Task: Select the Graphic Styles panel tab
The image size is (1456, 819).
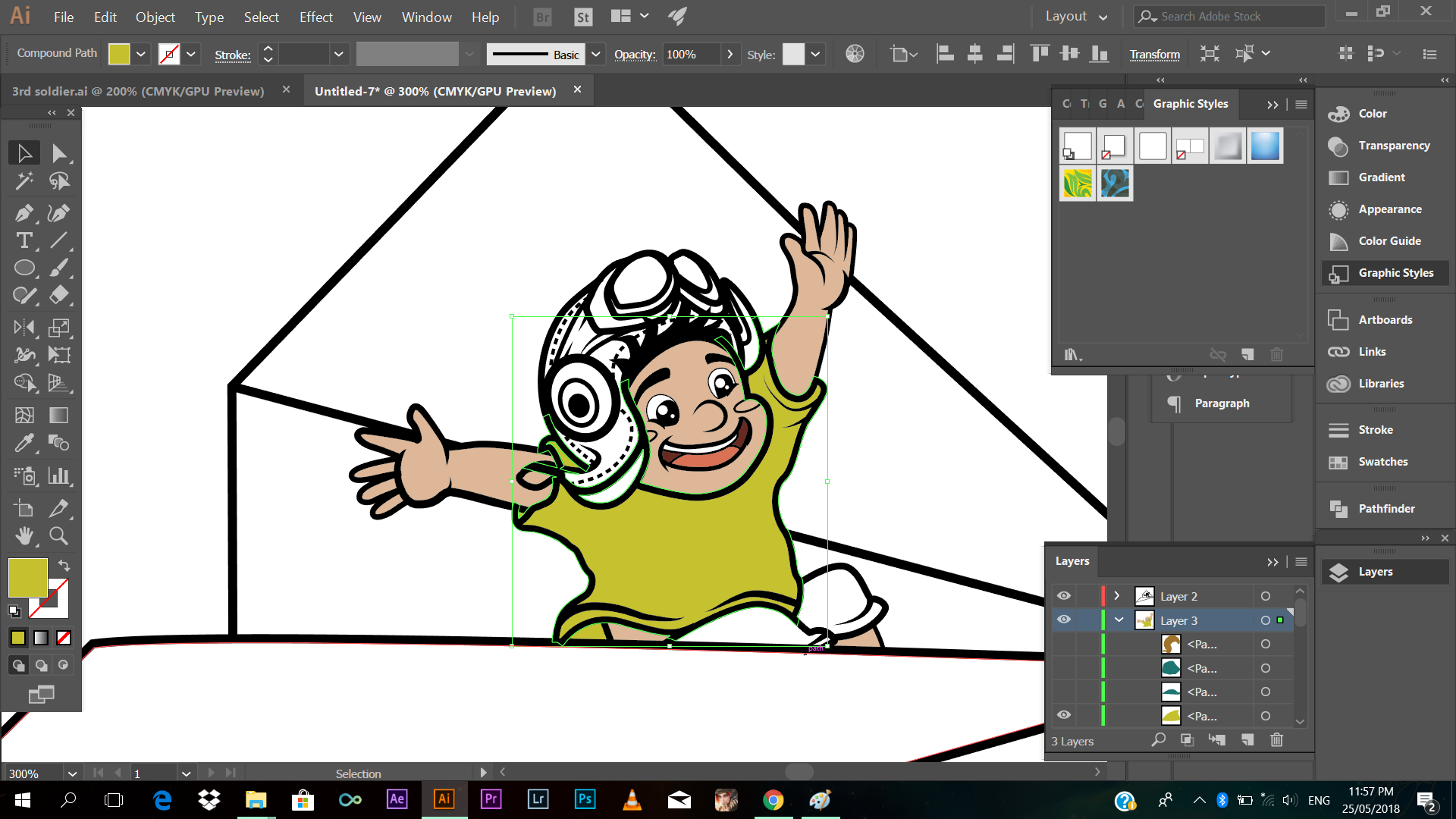Action: coord(1191,104)
